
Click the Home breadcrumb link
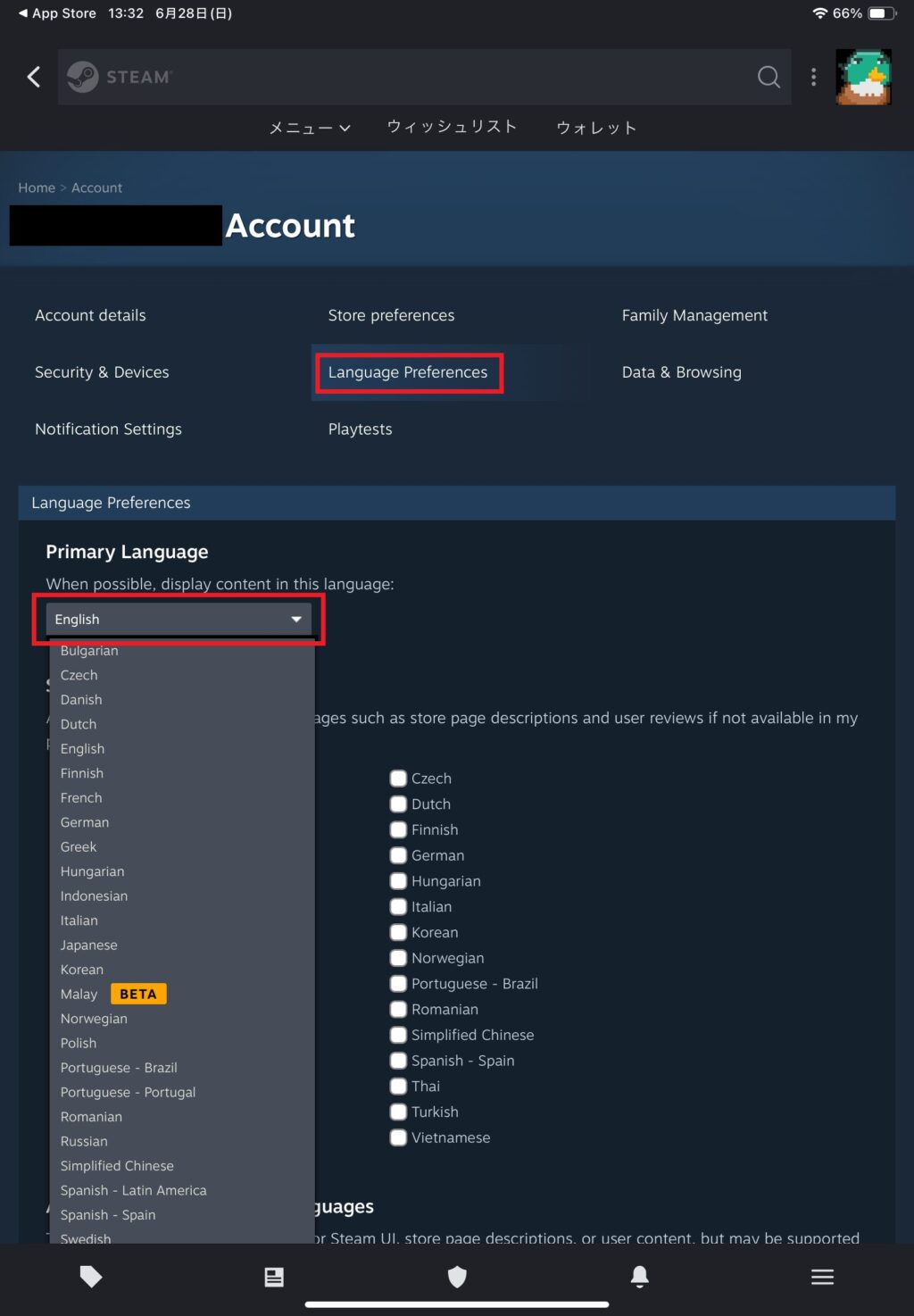click(x=37, y=187)
